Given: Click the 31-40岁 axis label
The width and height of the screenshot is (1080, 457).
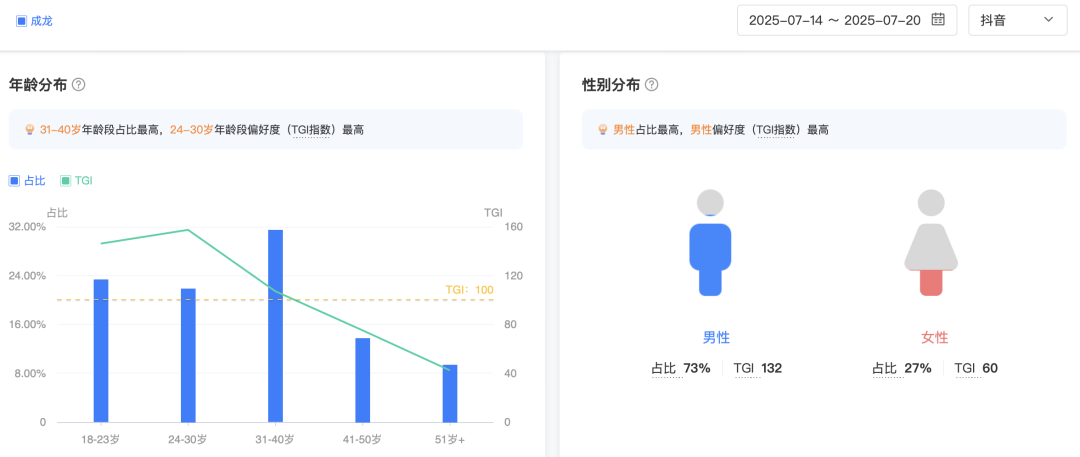Looking at the screenshot, I should (x=276, y=439).
